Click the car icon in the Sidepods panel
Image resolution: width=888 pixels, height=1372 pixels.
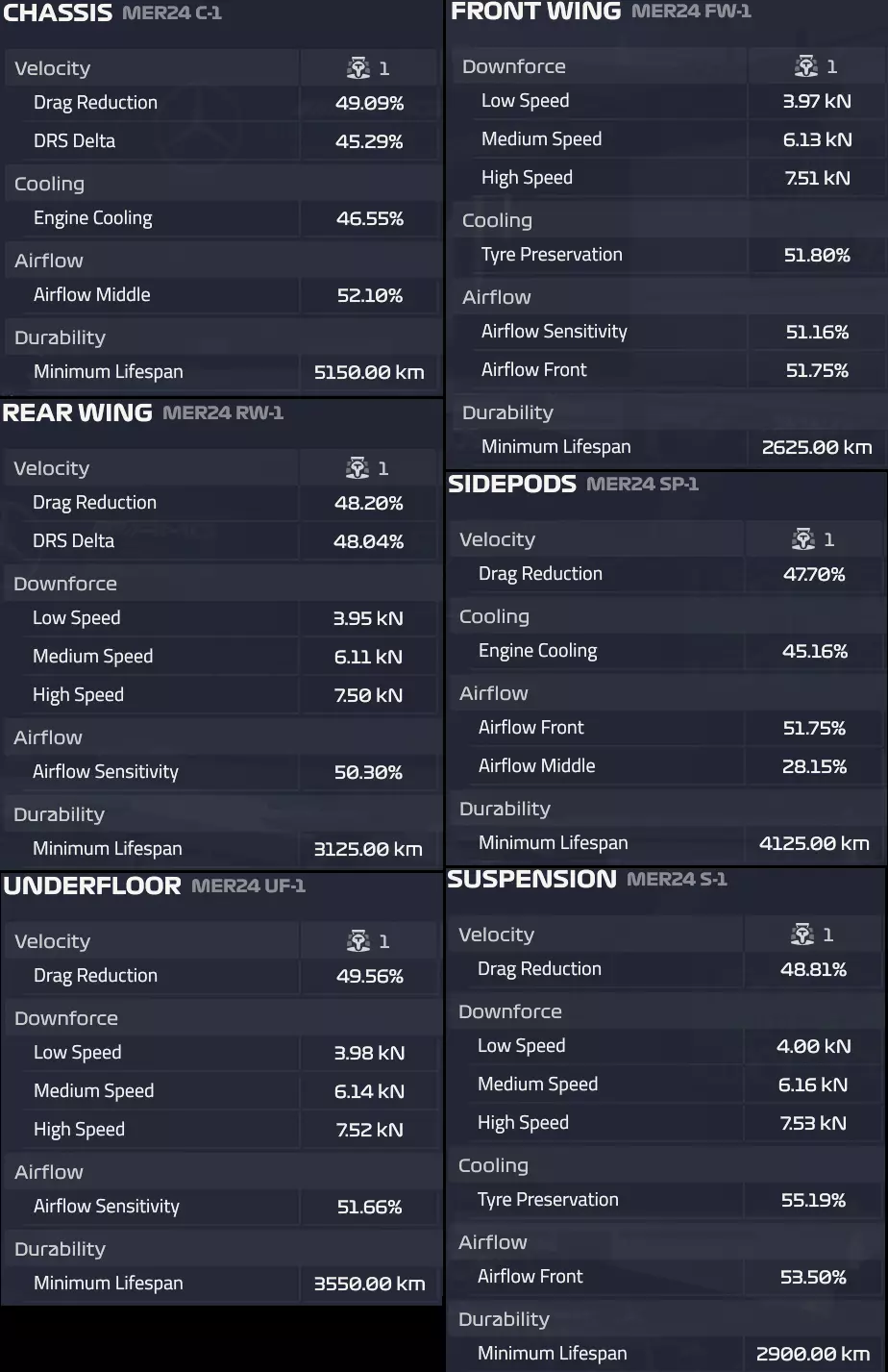[803, 539]
